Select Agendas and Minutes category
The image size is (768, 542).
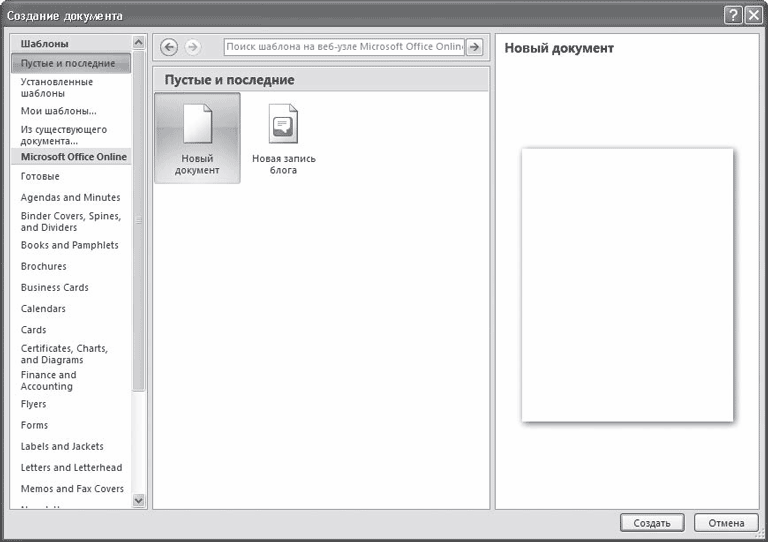[x=70, y=198]
